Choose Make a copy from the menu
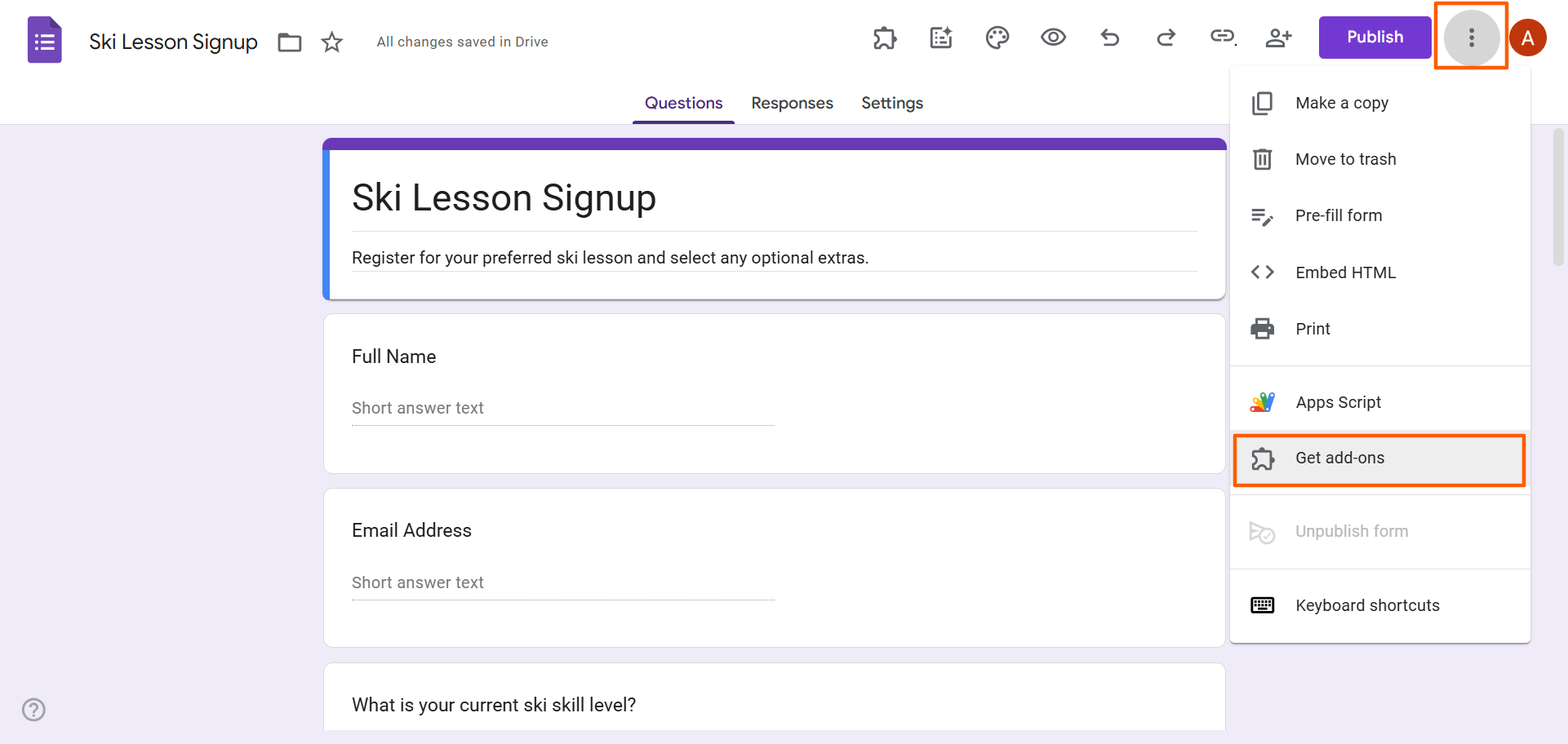1568x744 pixels. tap(1341, 103)
